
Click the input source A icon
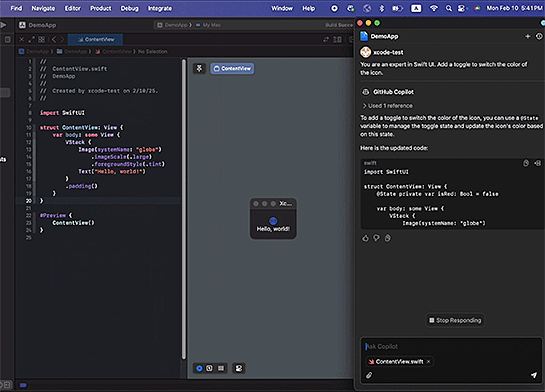(416, 8)
